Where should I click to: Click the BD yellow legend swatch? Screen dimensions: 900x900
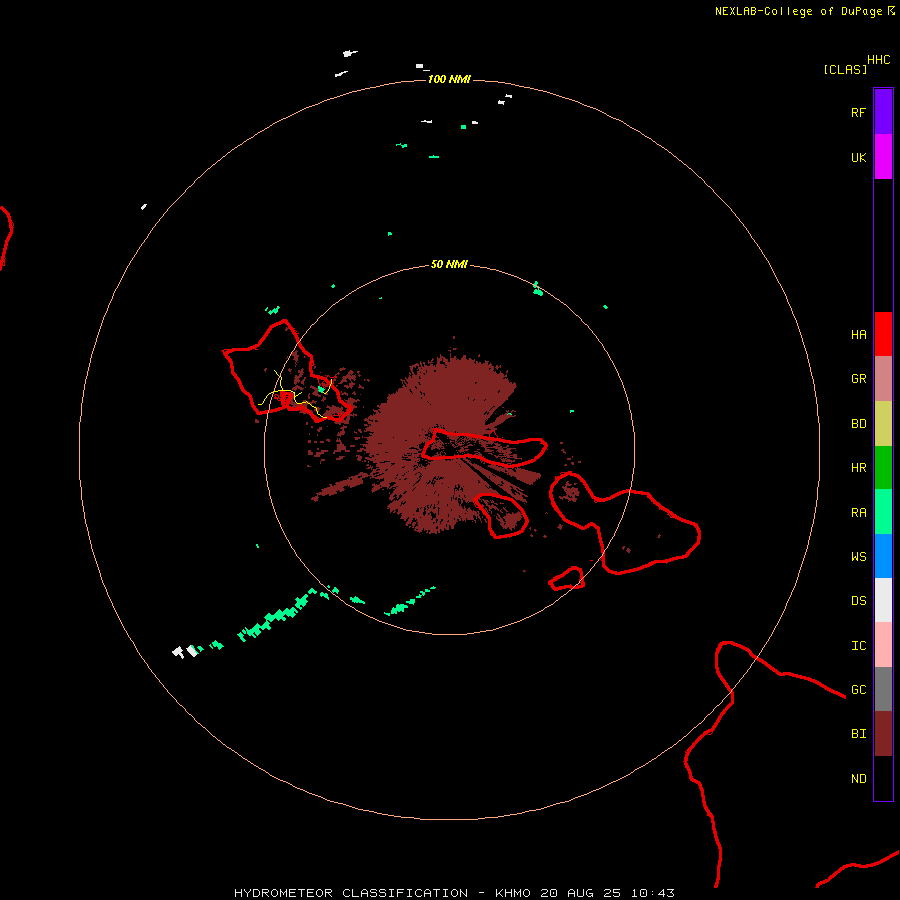point(883,423)
